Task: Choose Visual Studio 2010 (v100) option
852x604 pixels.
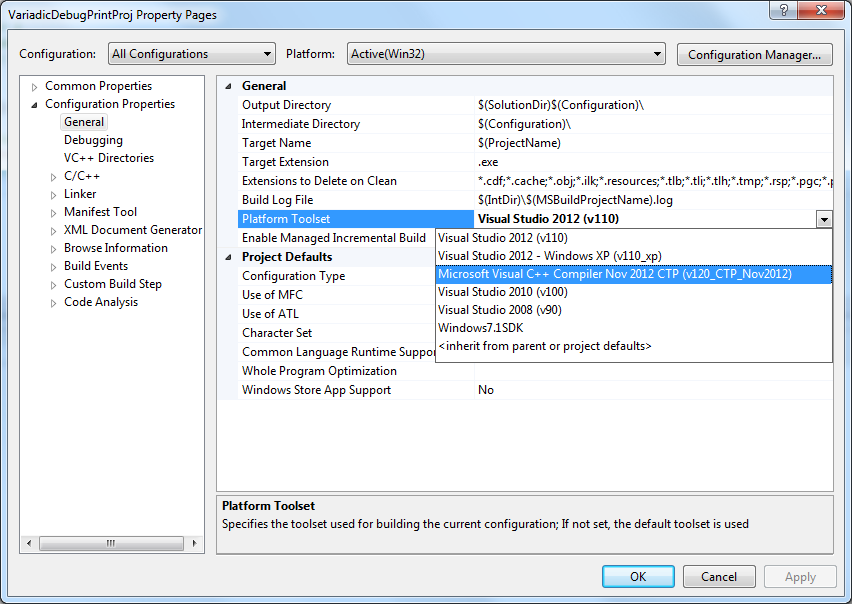Action: (634, 292)
